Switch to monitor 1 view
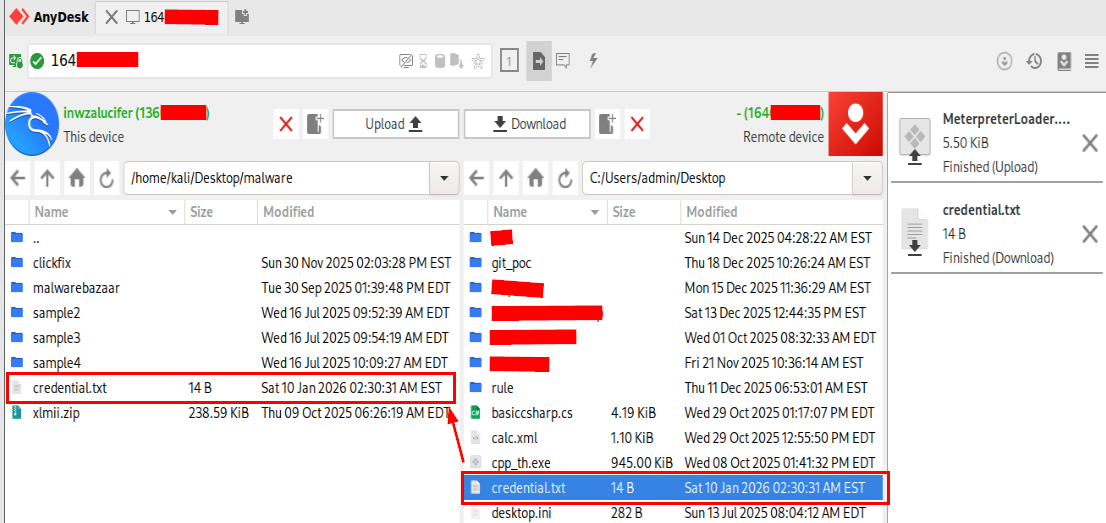 pyautogui.click(x=508, y=61)
